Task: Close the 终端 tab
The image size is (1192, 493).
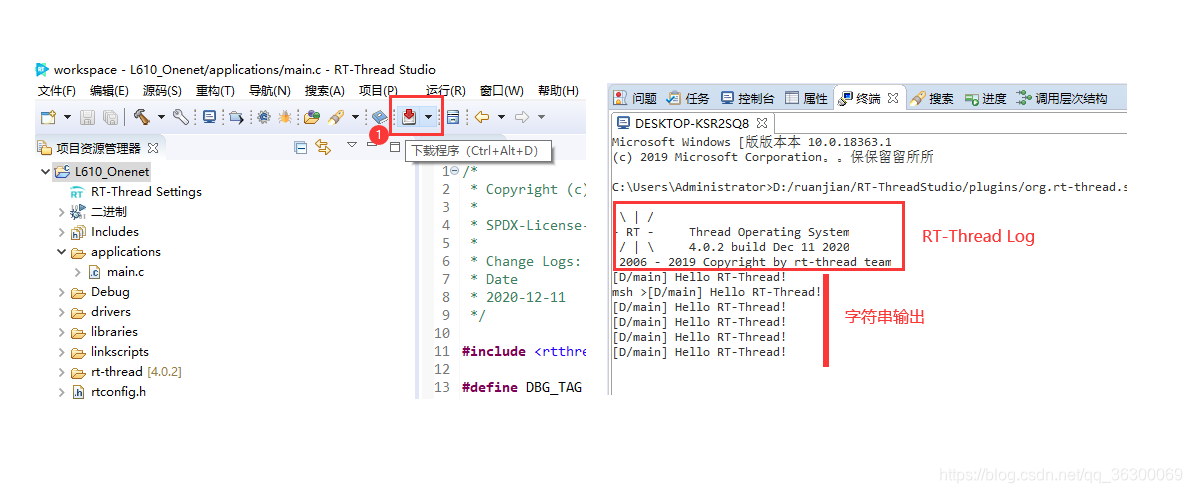Action: coord(894,98)
